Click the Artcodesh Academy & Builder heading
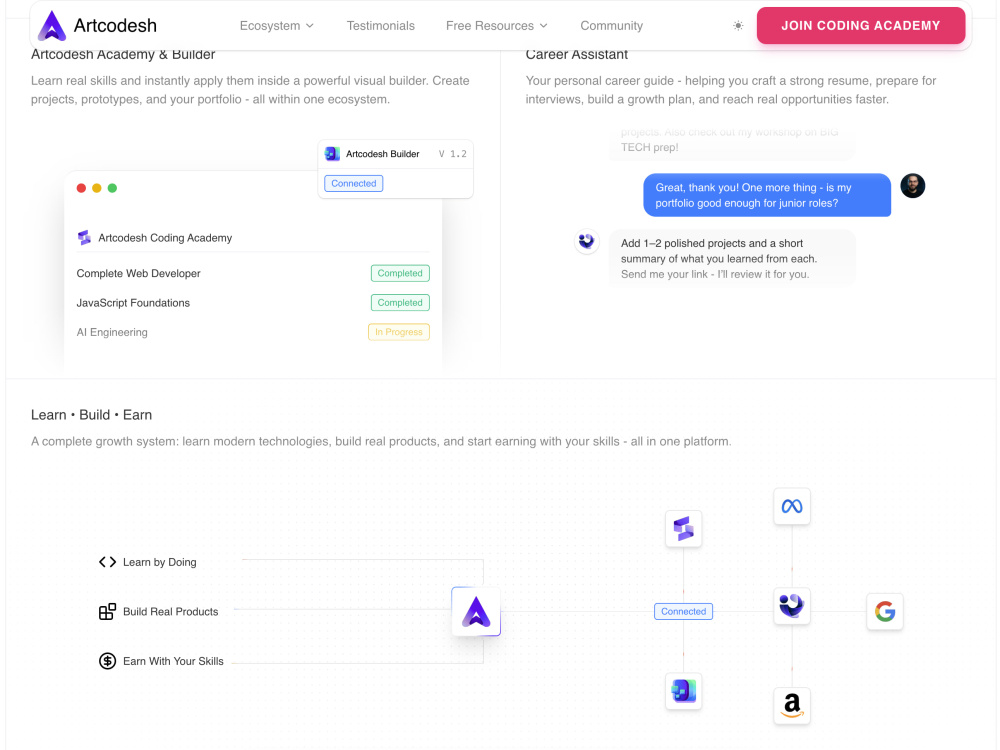This screenshot has height=750, width=1000. pyautogui.click(x=123, y=55)
